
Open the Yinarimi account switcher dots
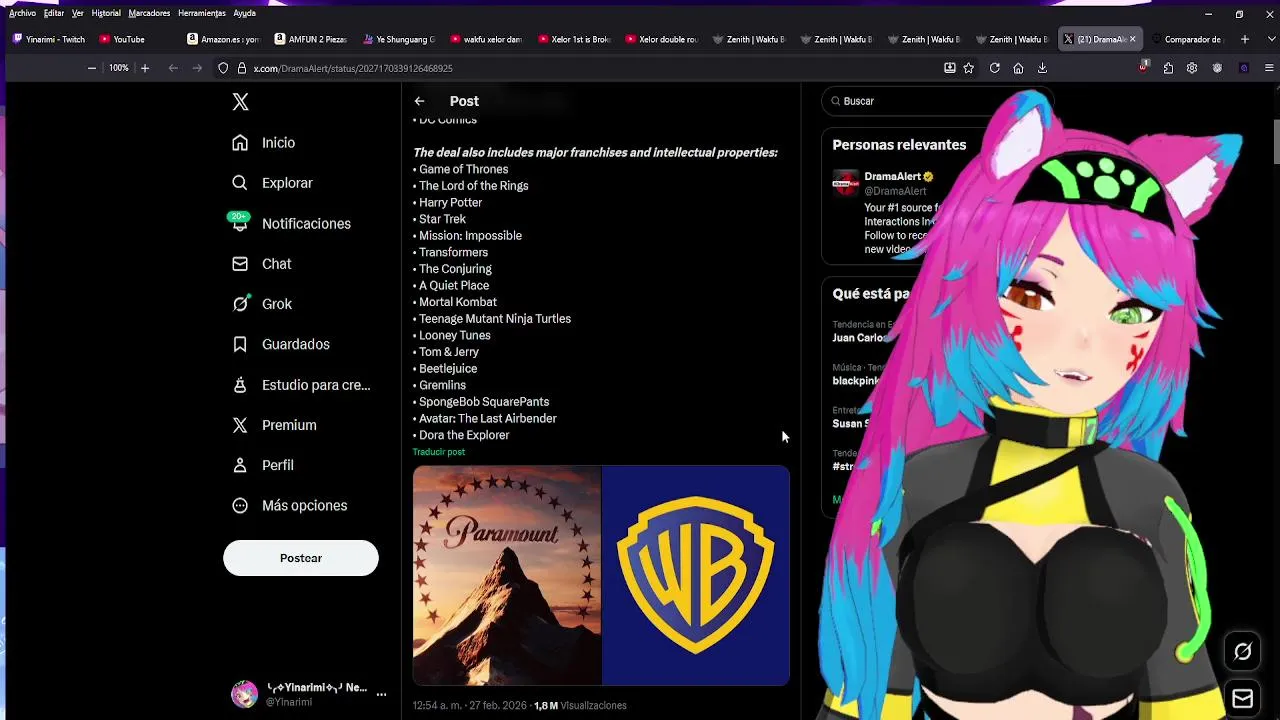381,694
